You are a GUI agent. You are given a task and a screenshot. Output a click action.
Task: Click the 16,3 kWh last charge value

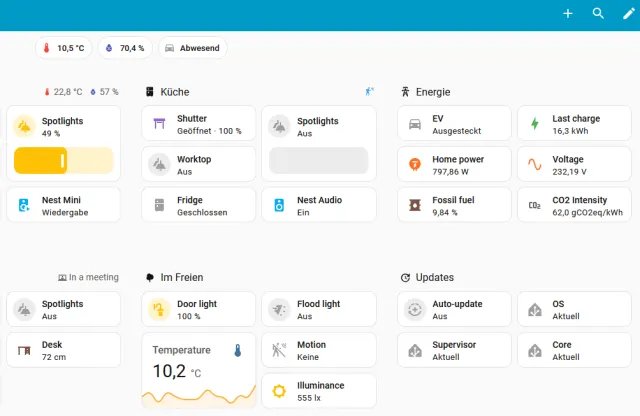click(x=570, y=131)
